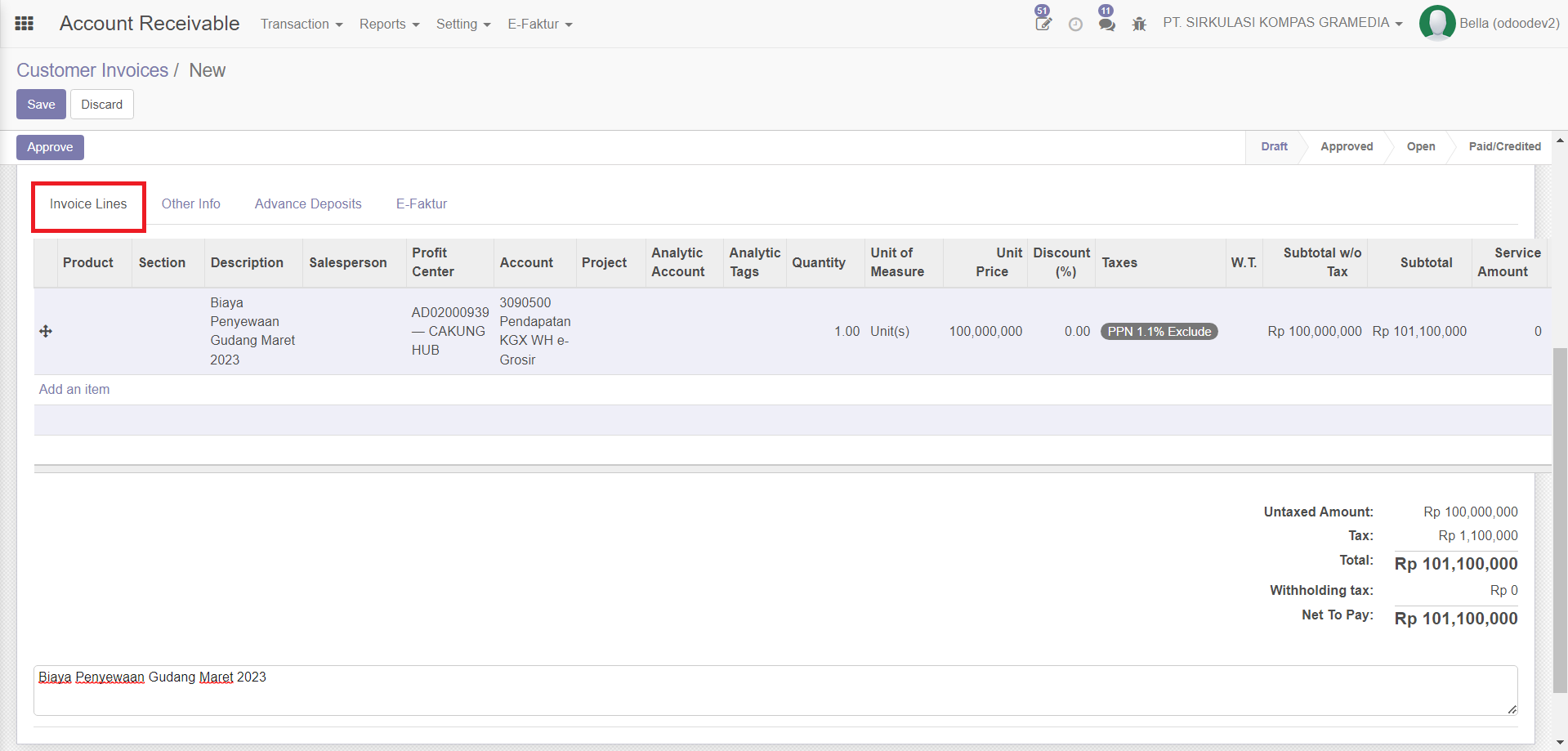The width and height of the screenshot is (1568, 751).
Task: Click the vertical scrollbar thumb
Action: (x=1560, y=520)
